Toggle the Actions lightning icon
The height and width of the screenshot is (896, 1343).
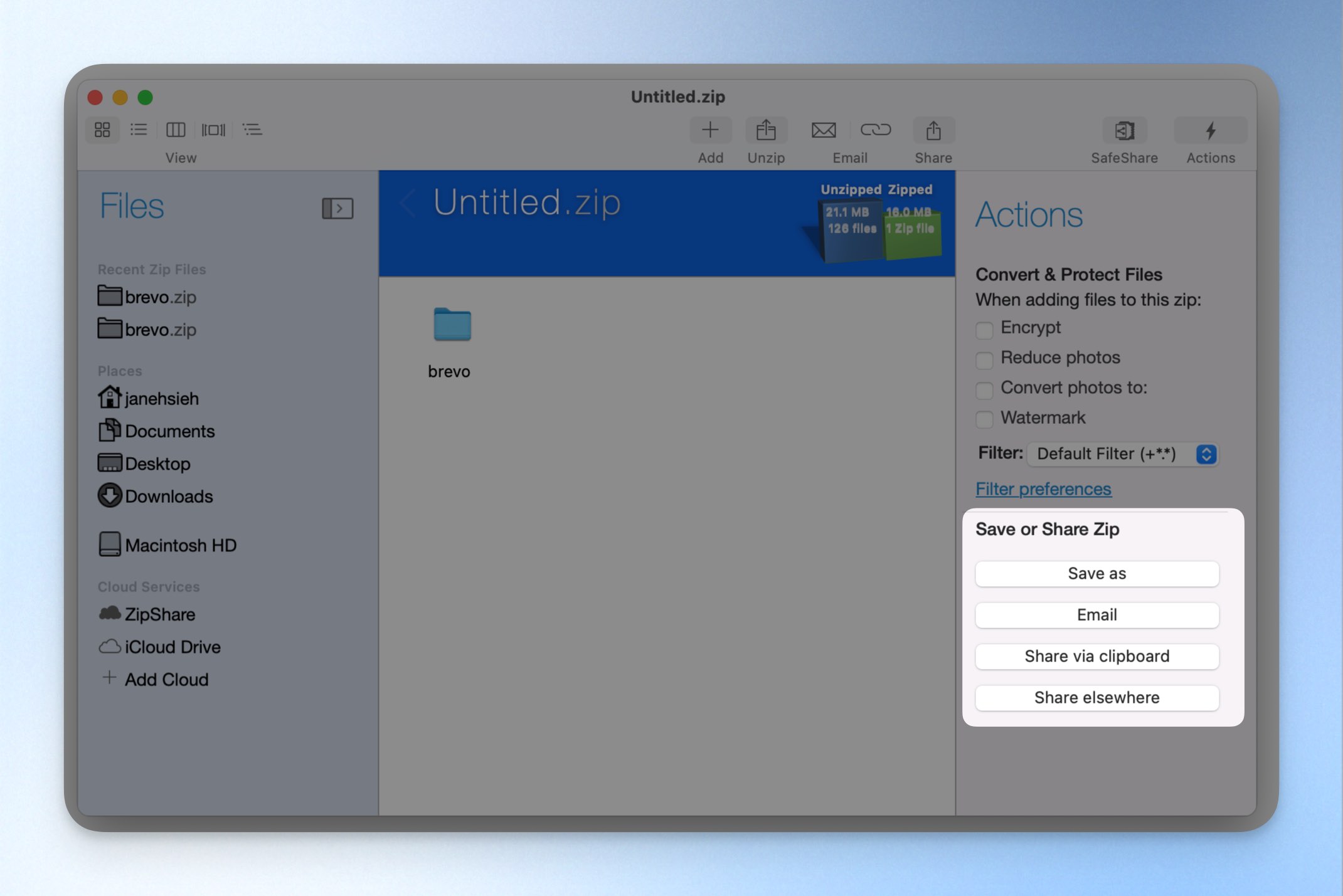[1210, 130]
